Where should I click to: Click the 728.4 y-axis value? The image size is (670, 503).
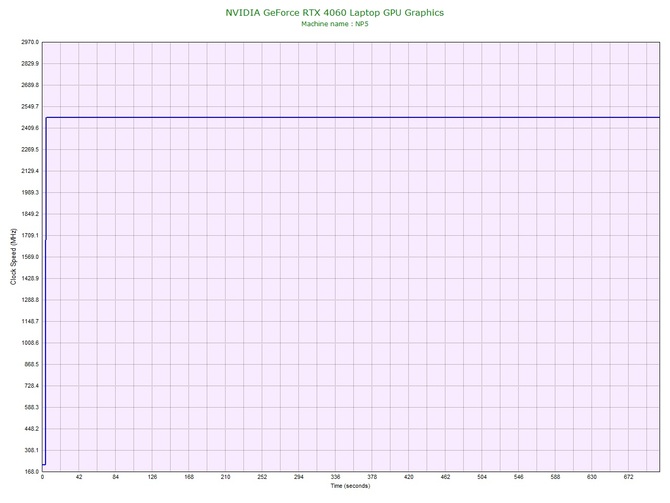coord(31,386)
